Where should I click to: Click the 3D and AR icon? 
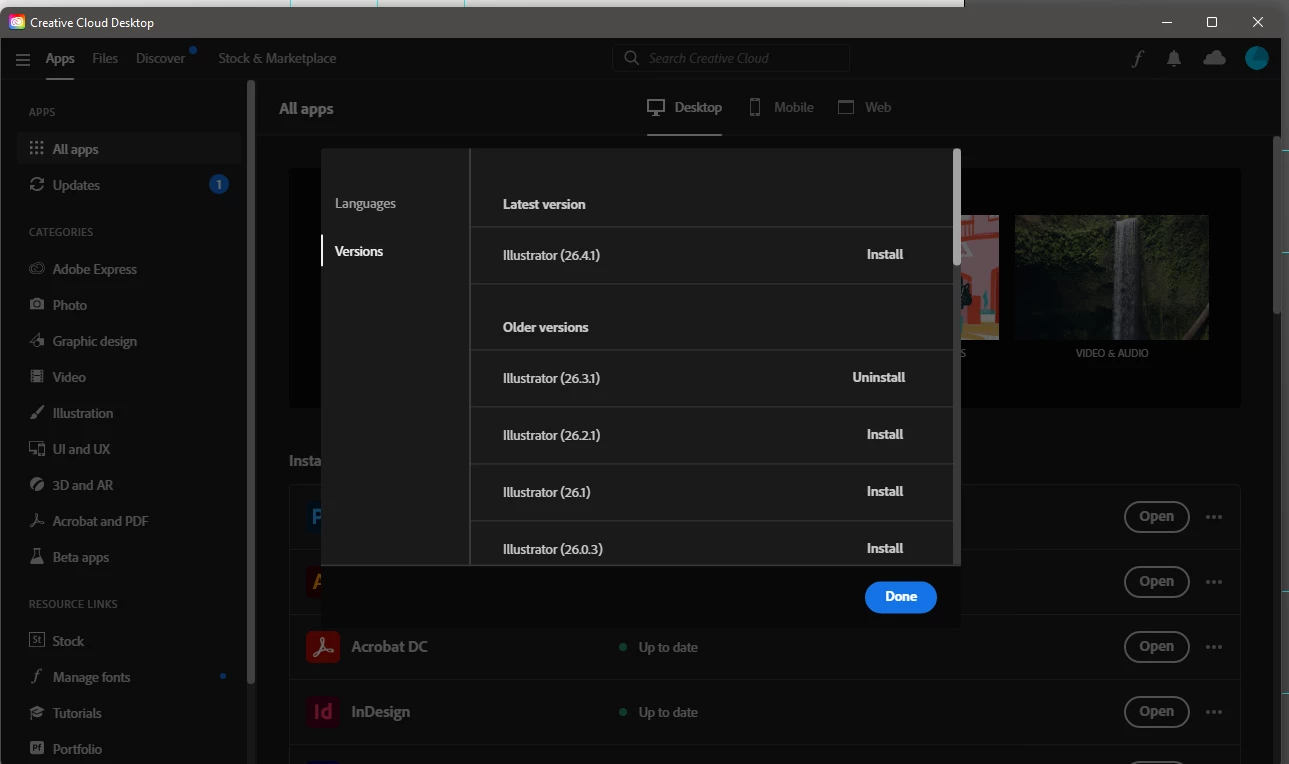[37, 484]
